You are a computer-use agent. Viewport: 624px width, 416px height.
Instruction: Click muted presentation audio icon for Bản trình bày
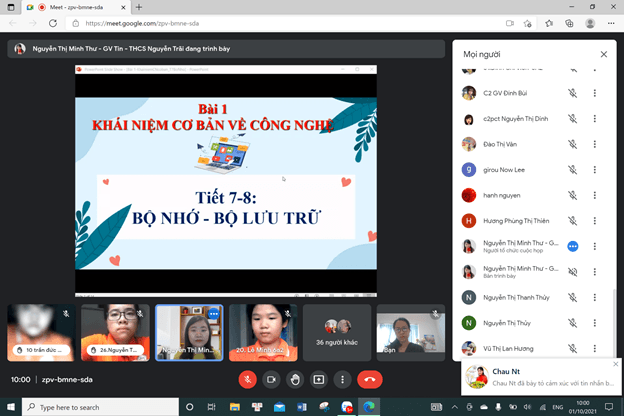pyautogui.click(x=573, y=272)
